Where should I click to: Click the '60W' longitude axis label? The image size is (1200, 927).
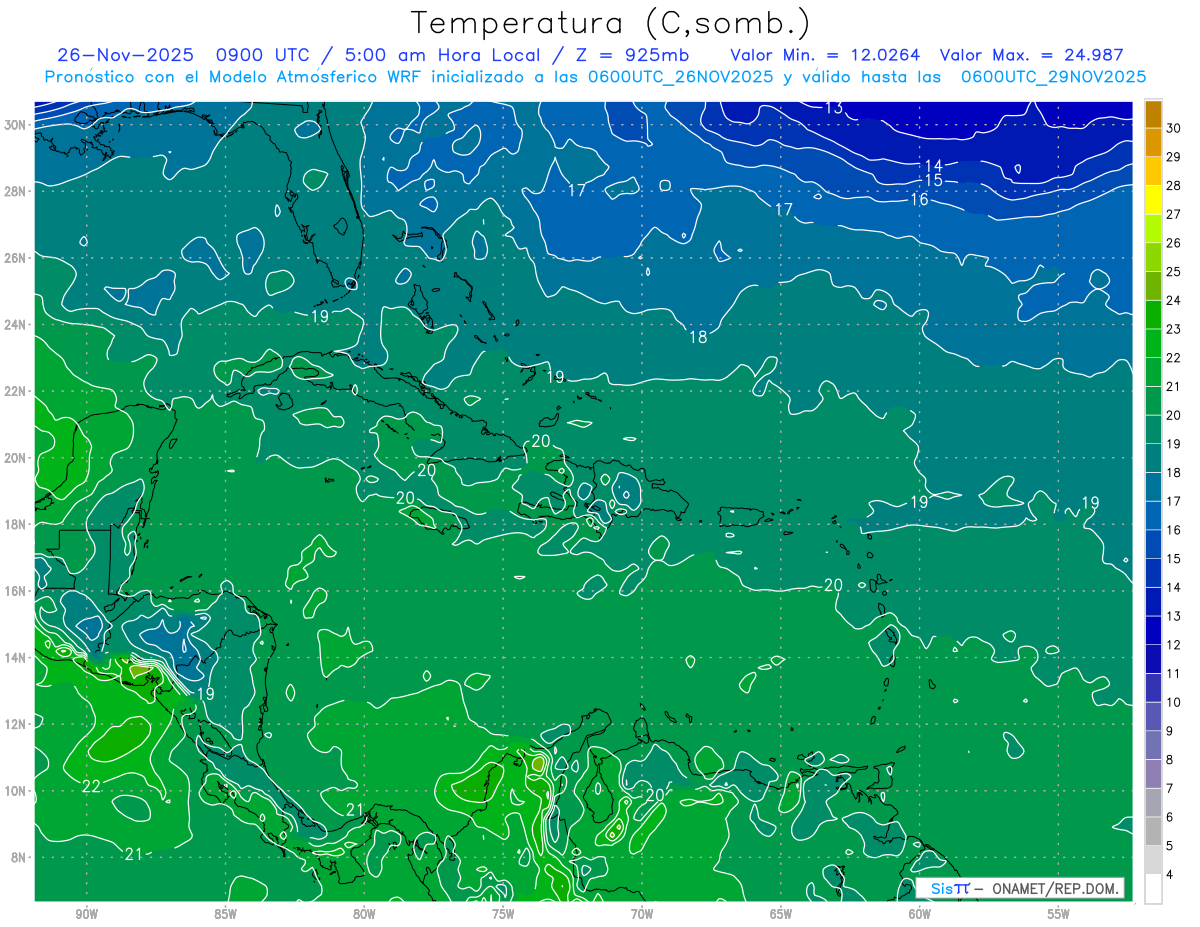pyautogui.click(x=920, y=915)
